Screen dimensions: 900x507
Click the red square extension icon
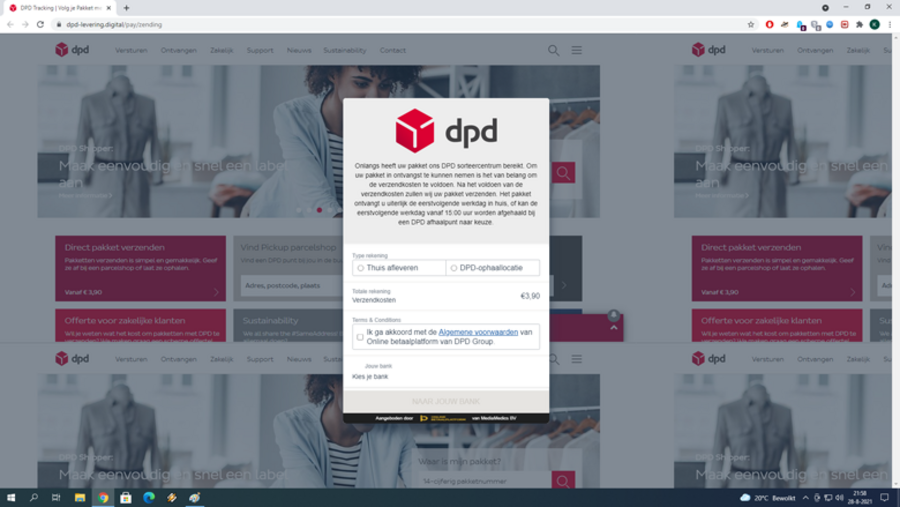pos(845,25)
